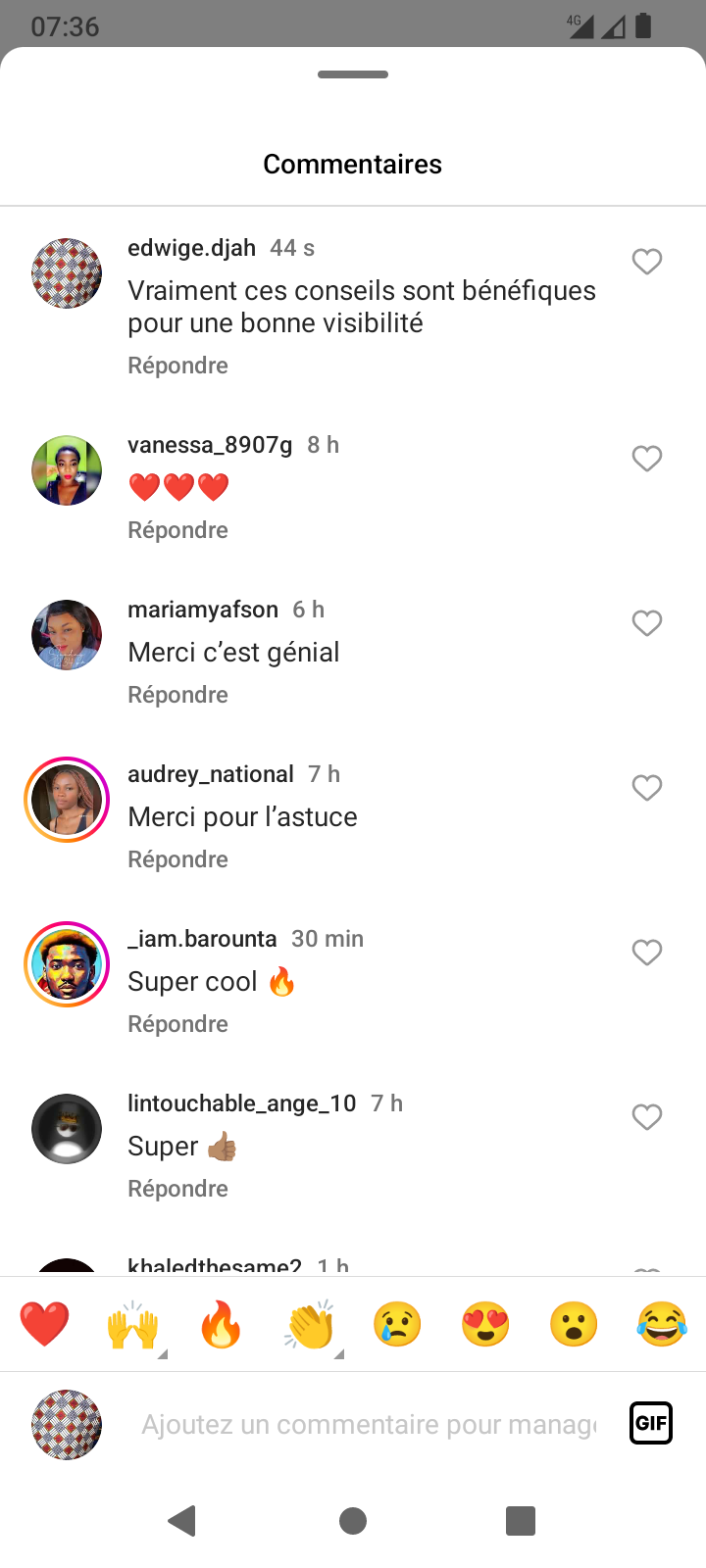Open mariamyafson's profile via username
The width and height of the screenshot is (706, 1568).
click(203, 610)
